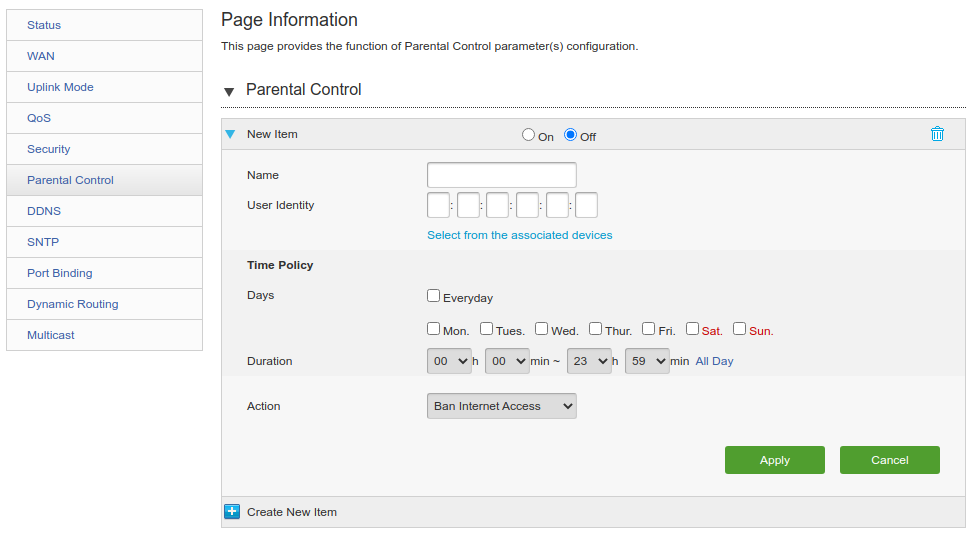970x540 pixels.
Task: Click the Cancel button
Action: pos(890,460)
